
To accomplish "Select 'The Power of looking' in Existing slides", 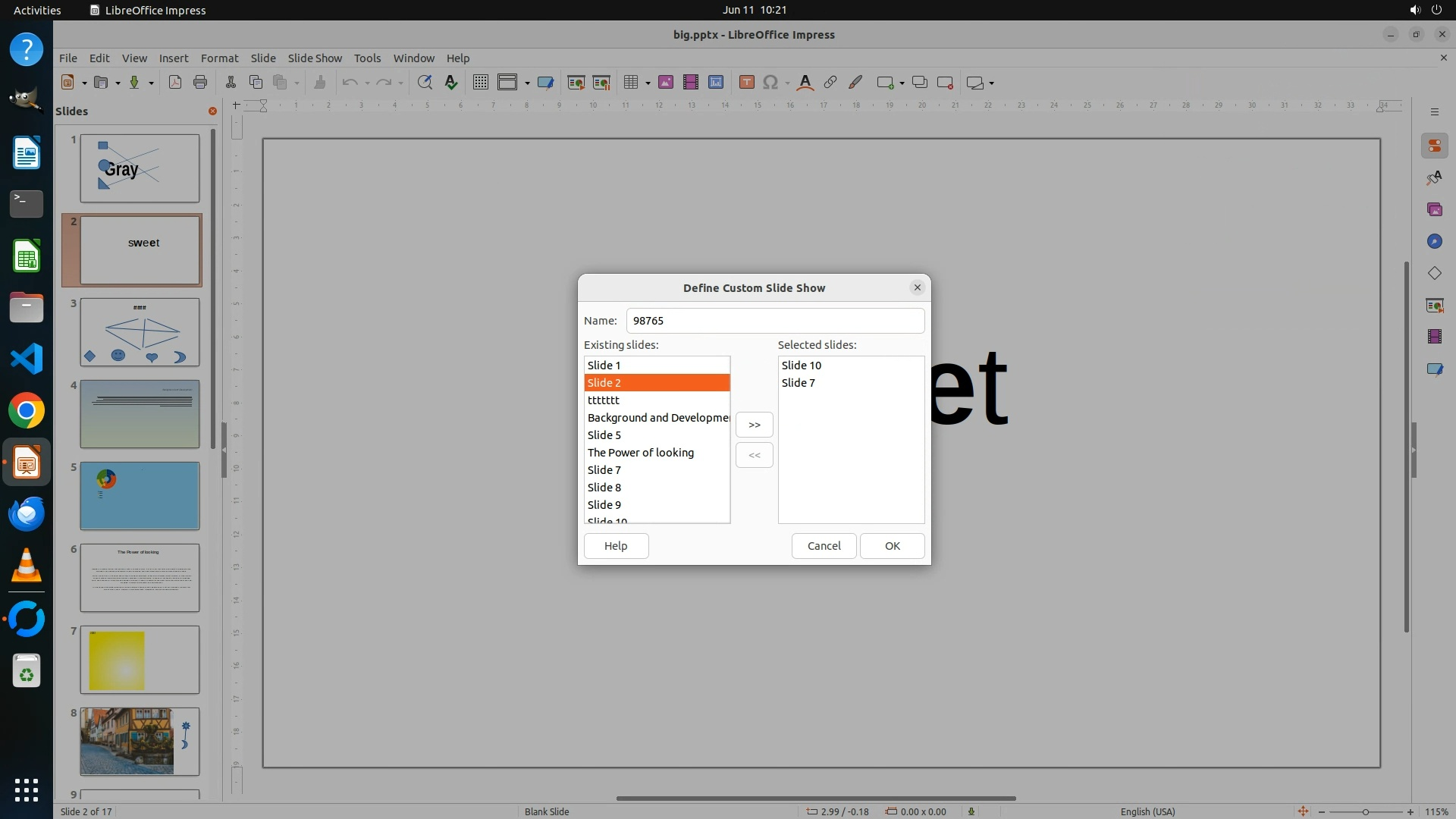I will tap(641, 453).
